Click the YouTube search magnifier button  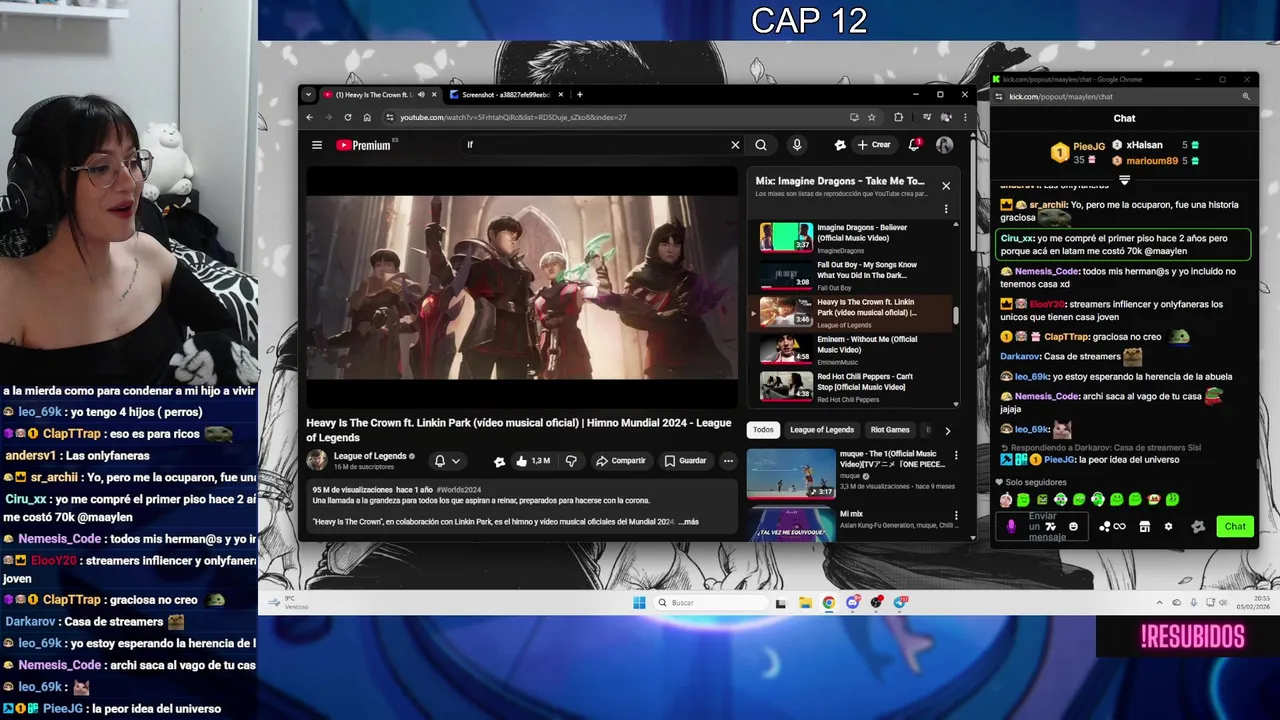tap(761, 145)
